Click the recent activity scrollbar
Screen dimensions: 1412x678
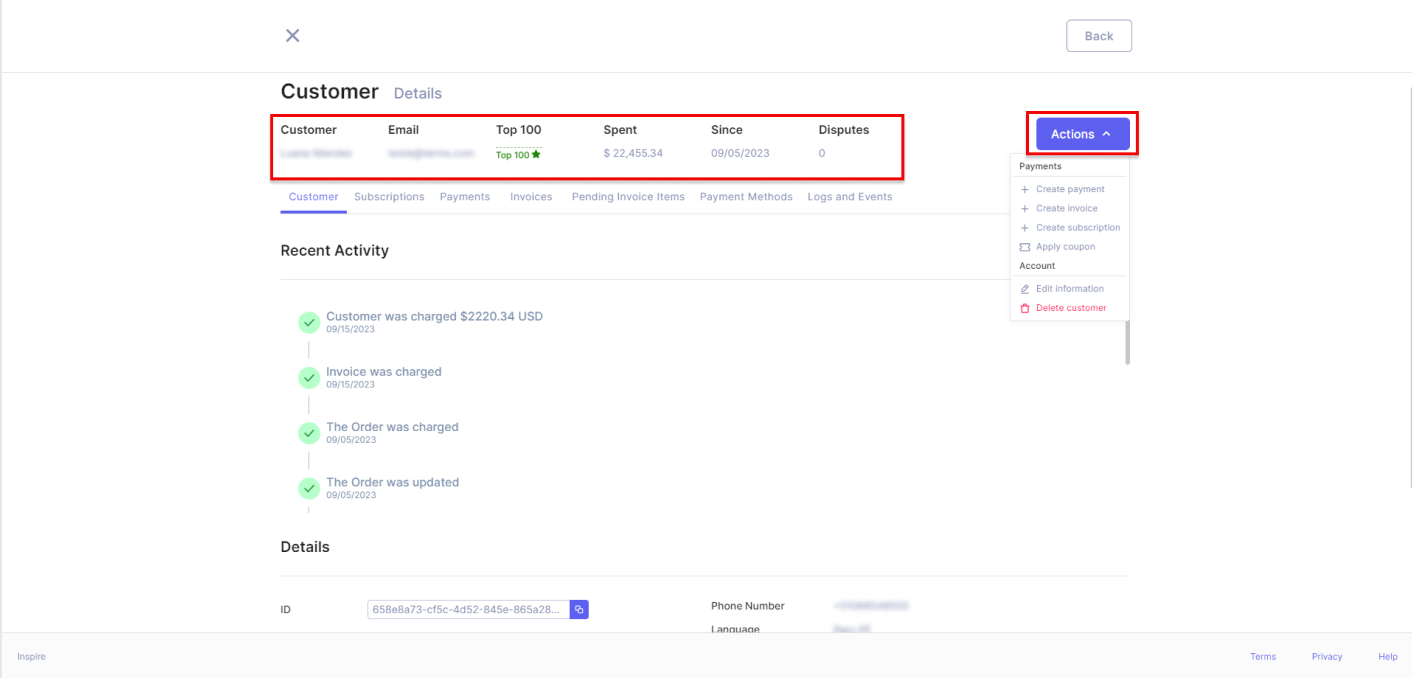tap(1128, 340)
